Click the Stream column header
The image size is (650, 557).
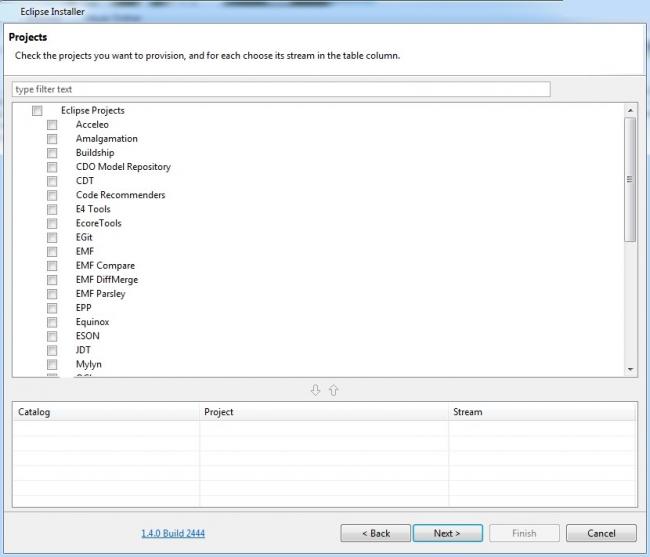(x=543, y=412)
